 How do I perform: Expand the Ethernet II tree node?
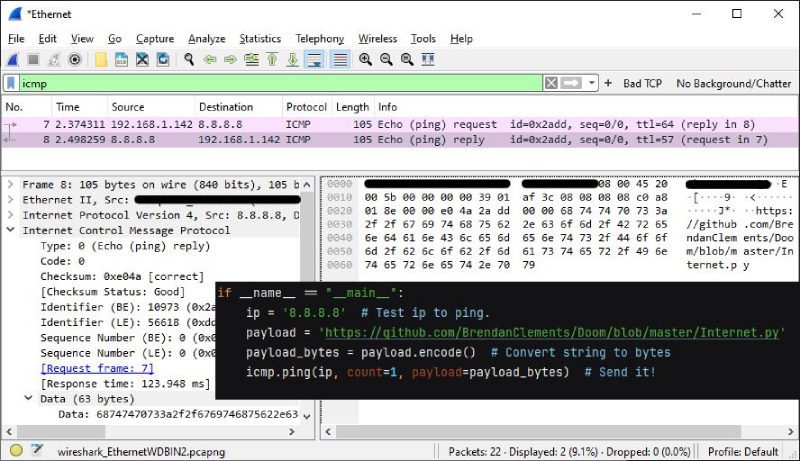(x=10, y=199)
